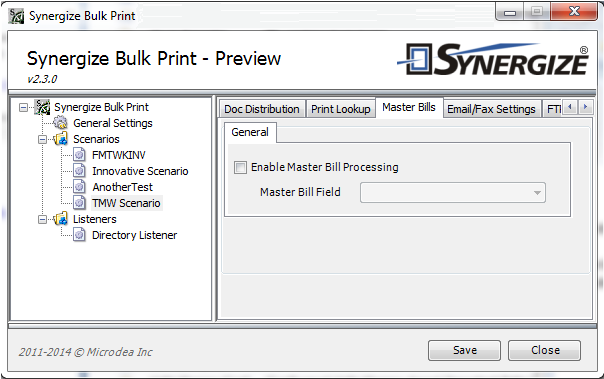Click the Scenarios folder icon
Image resolution: width=604 pixels, height=379 pixels.
coord(61,139)
